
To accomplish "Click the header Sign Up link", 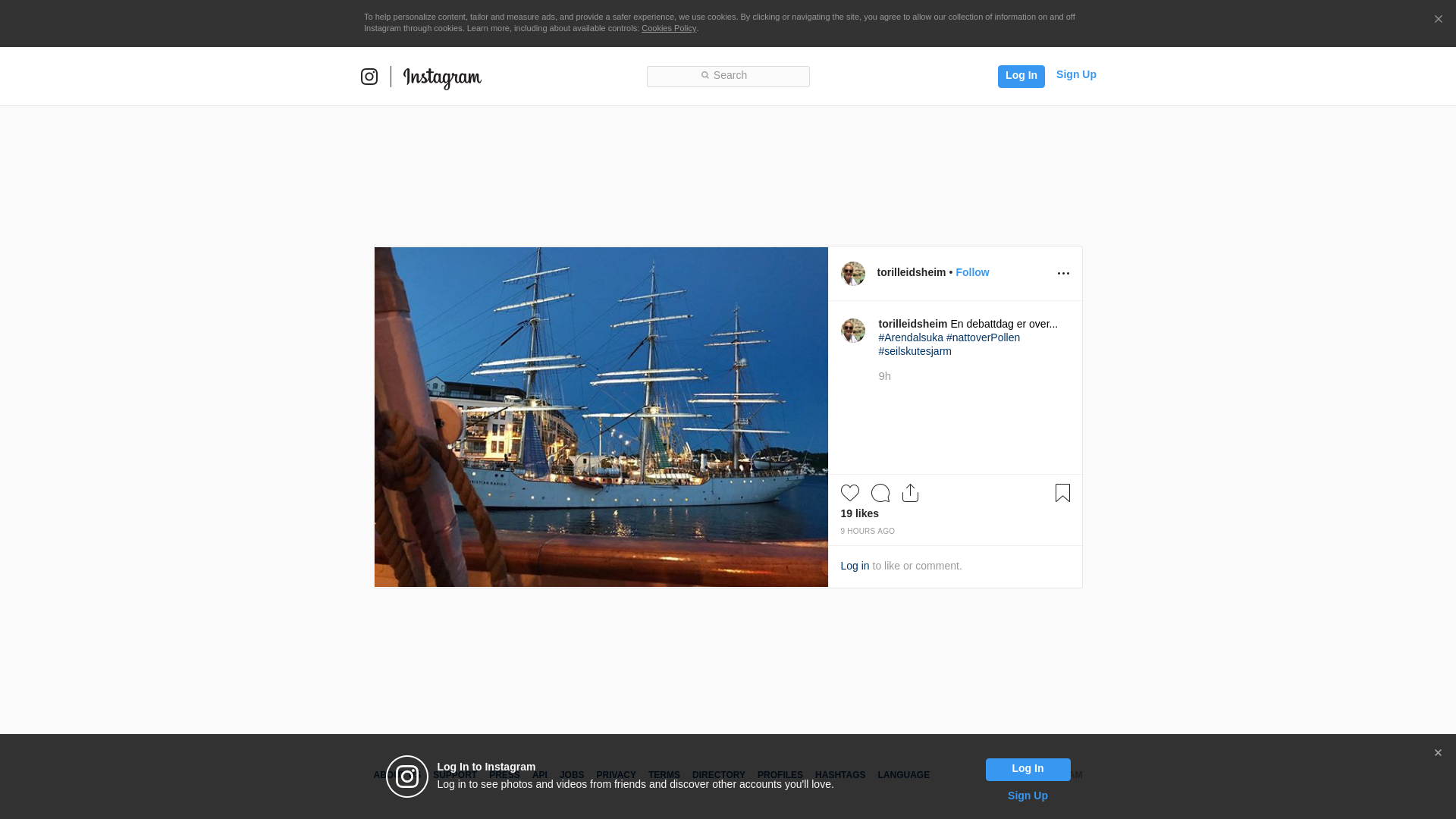I will pyautogui.click(x=1076, y=74).
